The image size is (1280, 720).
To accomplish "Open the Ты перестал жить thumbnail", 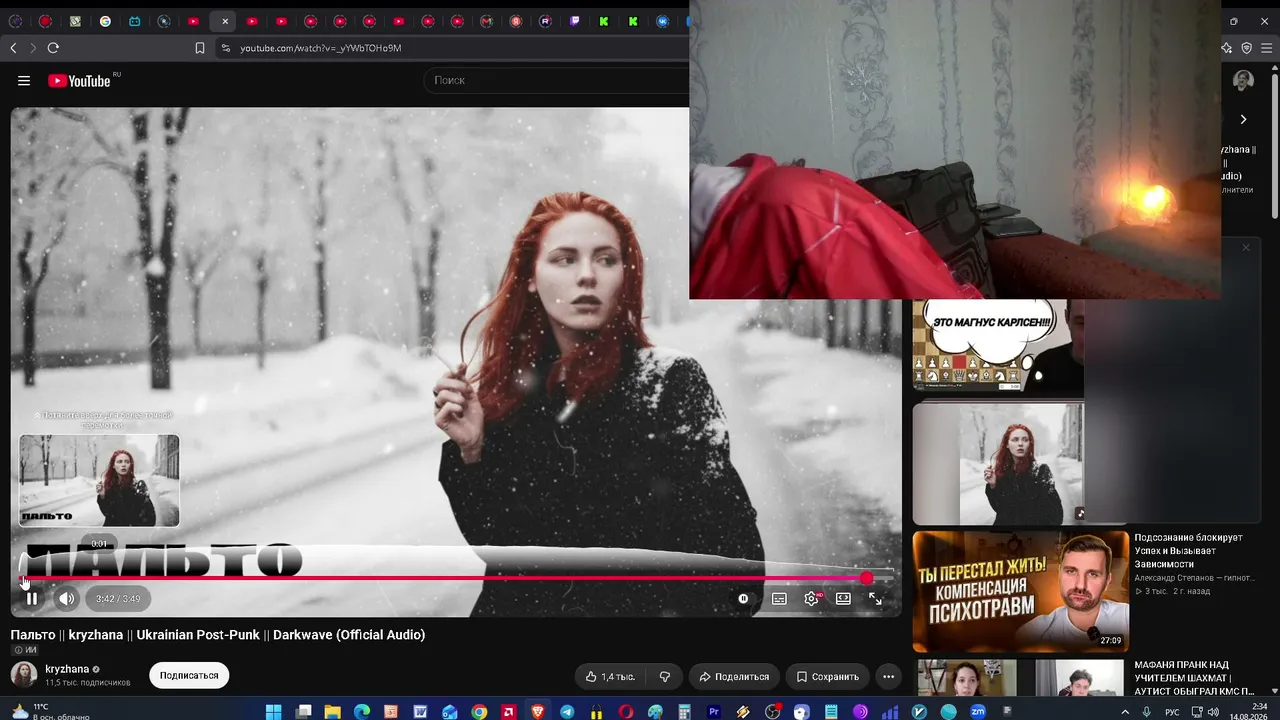I will (1020, 591).
